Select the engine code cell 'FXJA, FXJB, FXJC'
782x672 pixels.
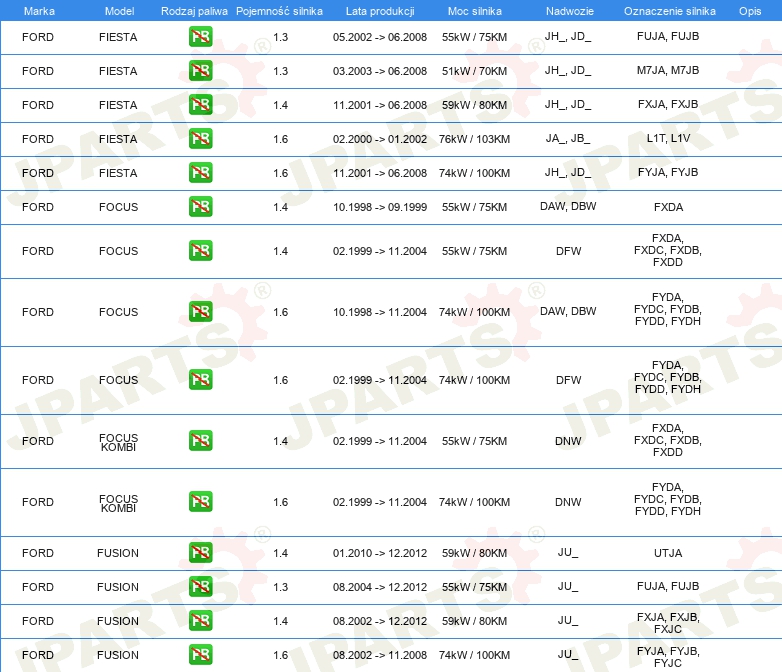coord(668,623)
